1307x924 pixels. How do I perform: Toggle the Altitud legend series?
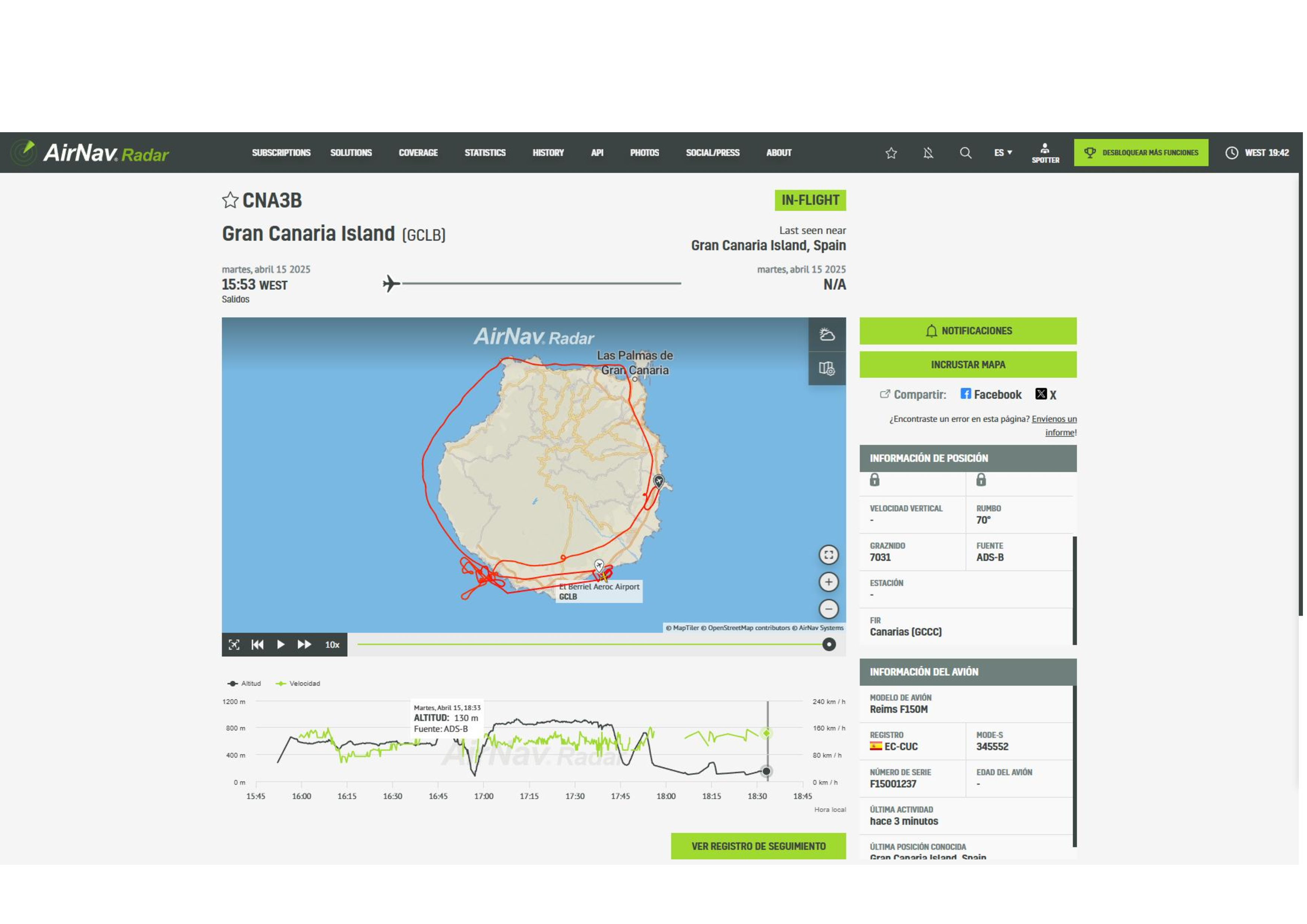pyautogui.click(x=244, y=684)
